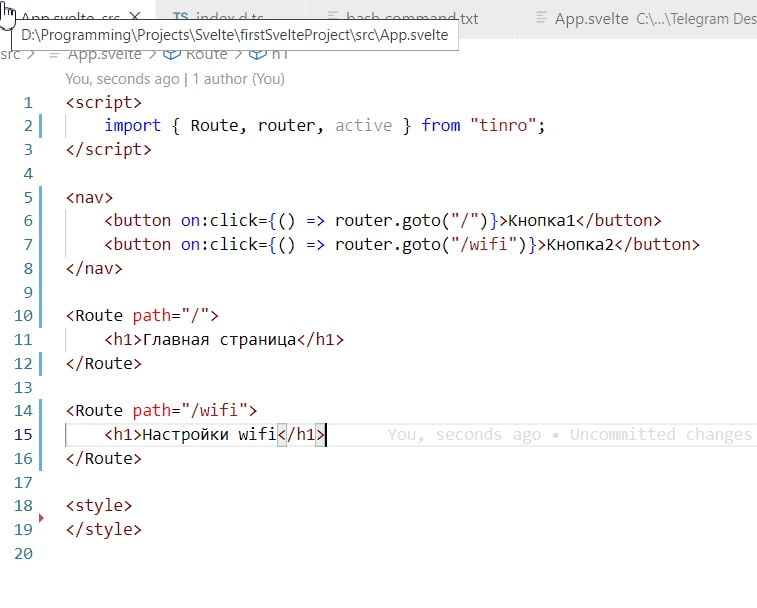Click router.goto("/") on line 6

[412, 221]
